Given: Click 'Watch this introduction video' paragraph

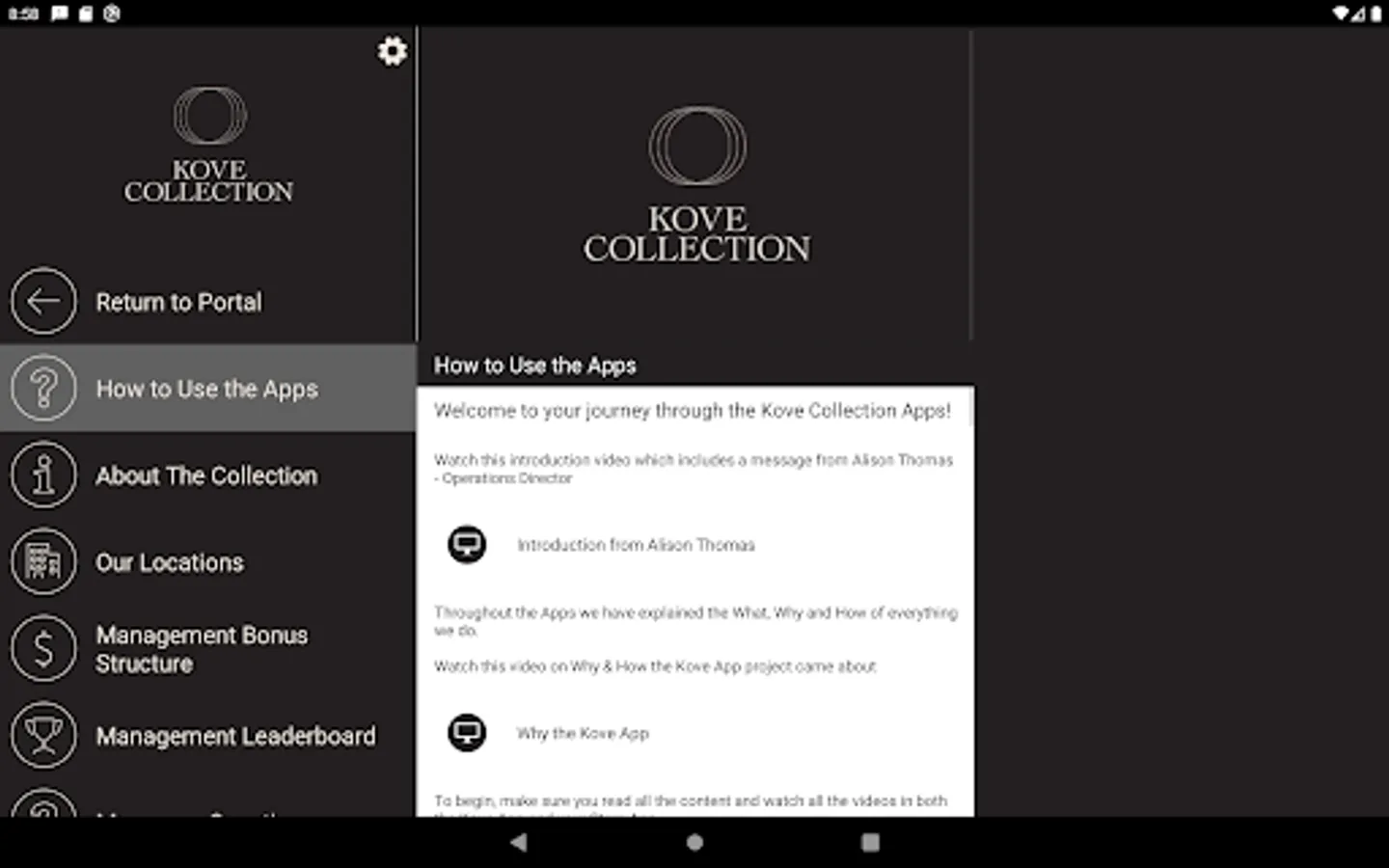Looking at the screenshot, I should [x=693, y=469].
